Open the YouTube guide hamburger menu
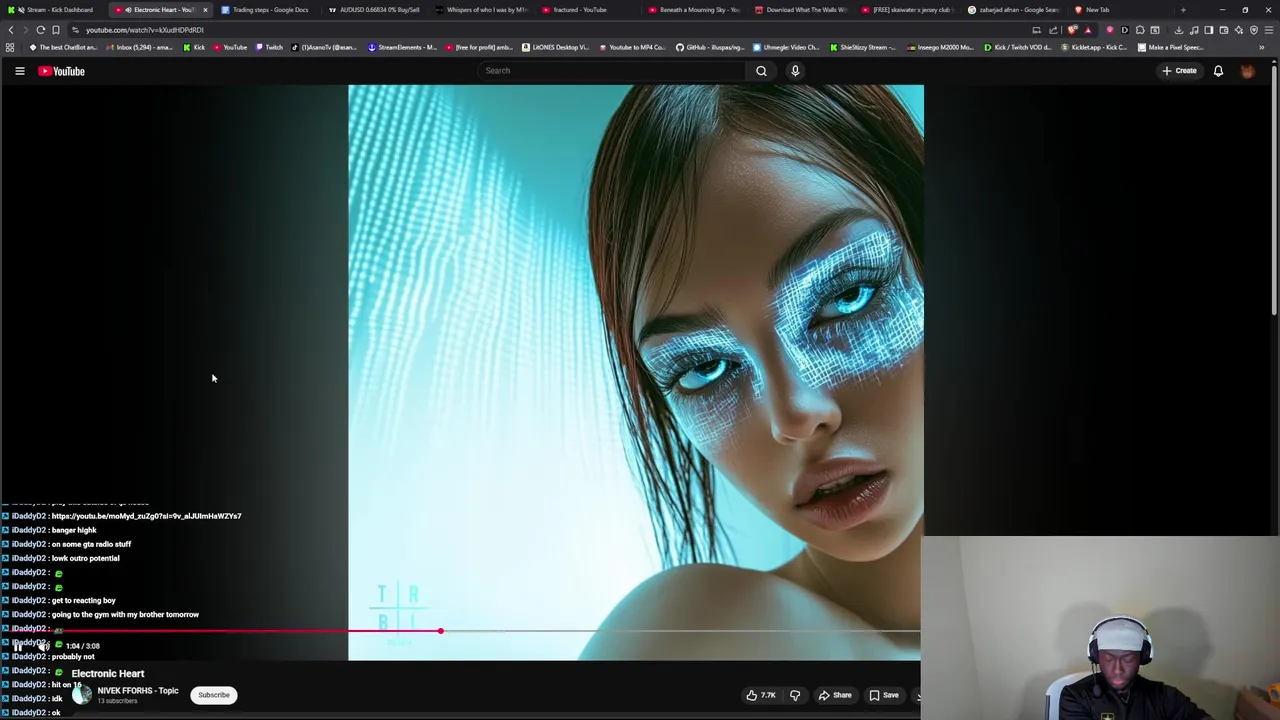This screenshot has width=1280, height=720. pyautogui.click(x=19, y=71)
